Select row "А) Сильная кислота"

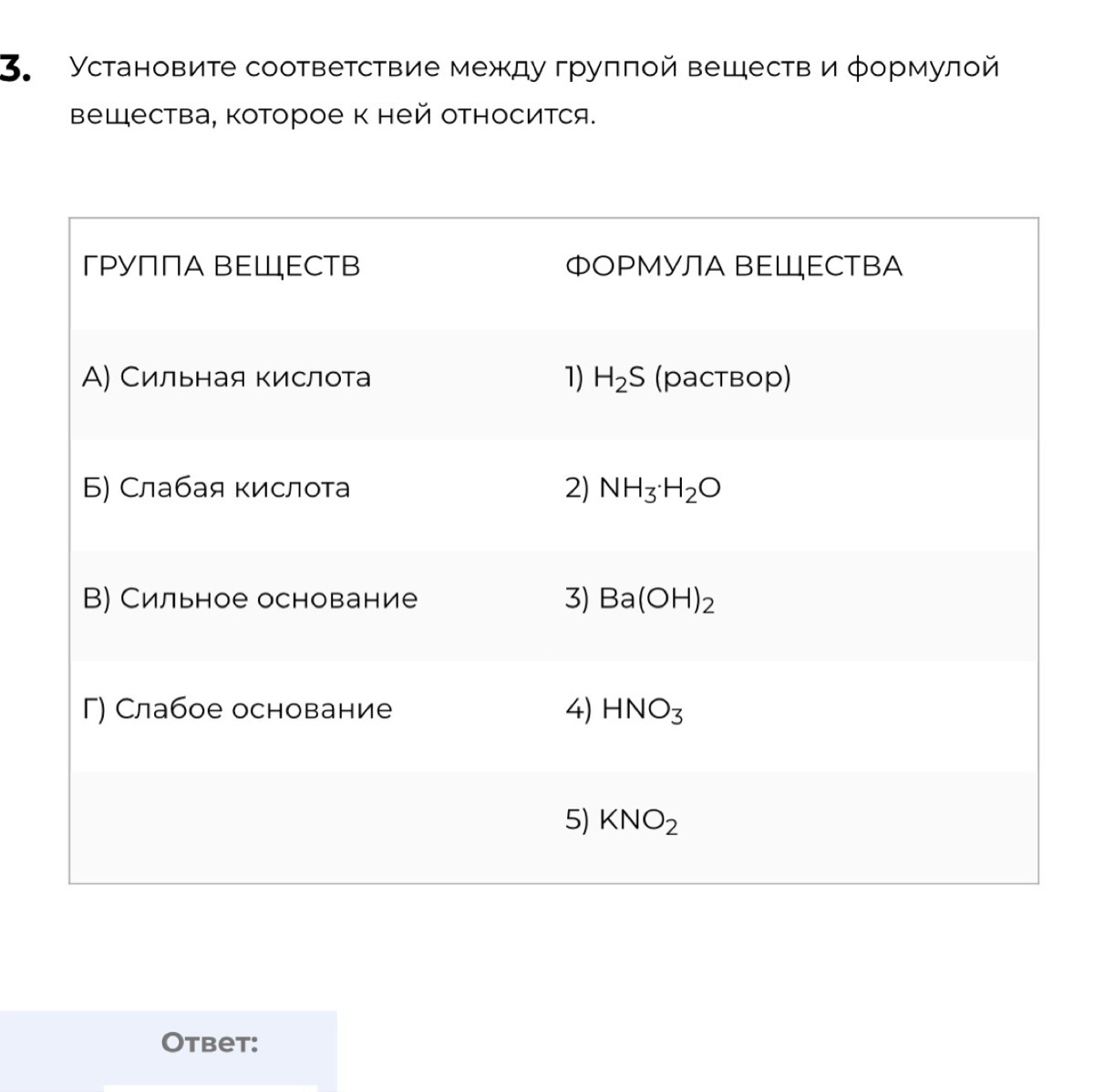[x=227, y=377]
